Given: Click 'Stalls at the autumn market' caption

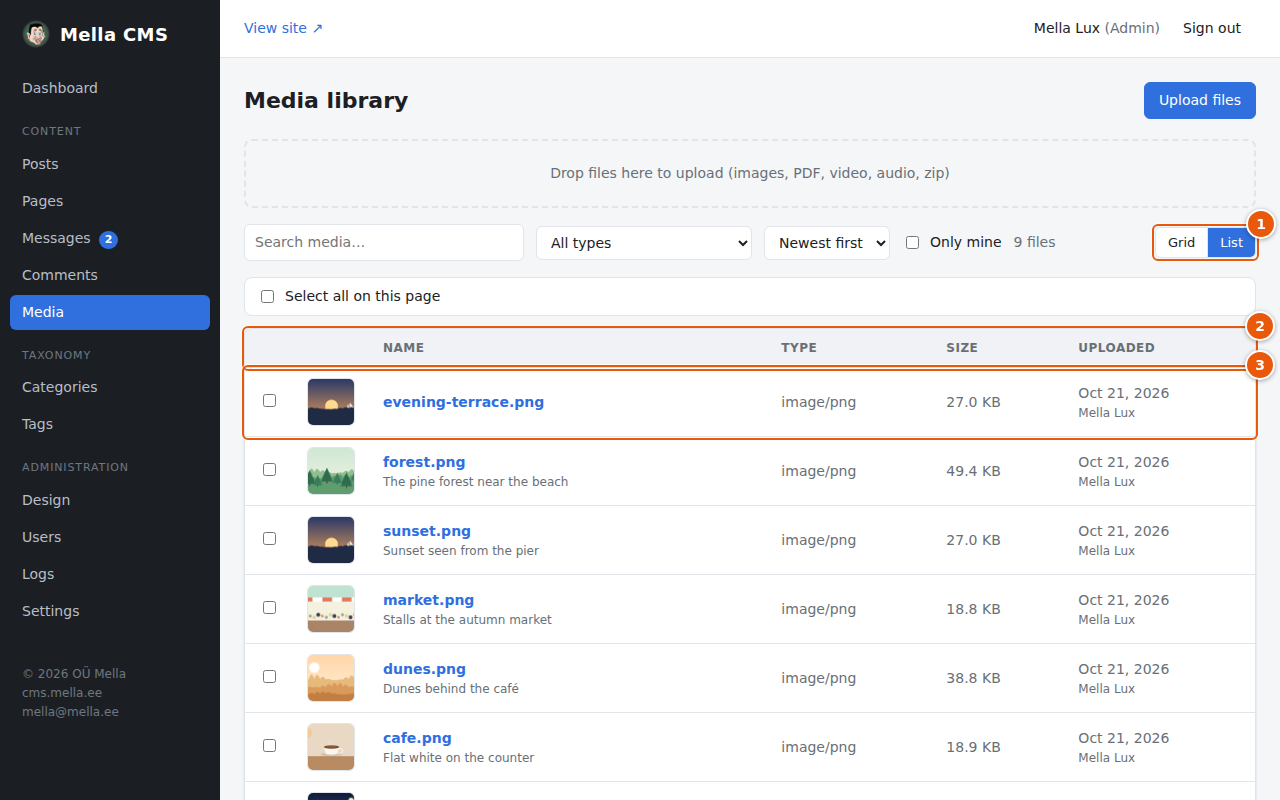Looking at the screenshot, I should click(x=468, y=620).
